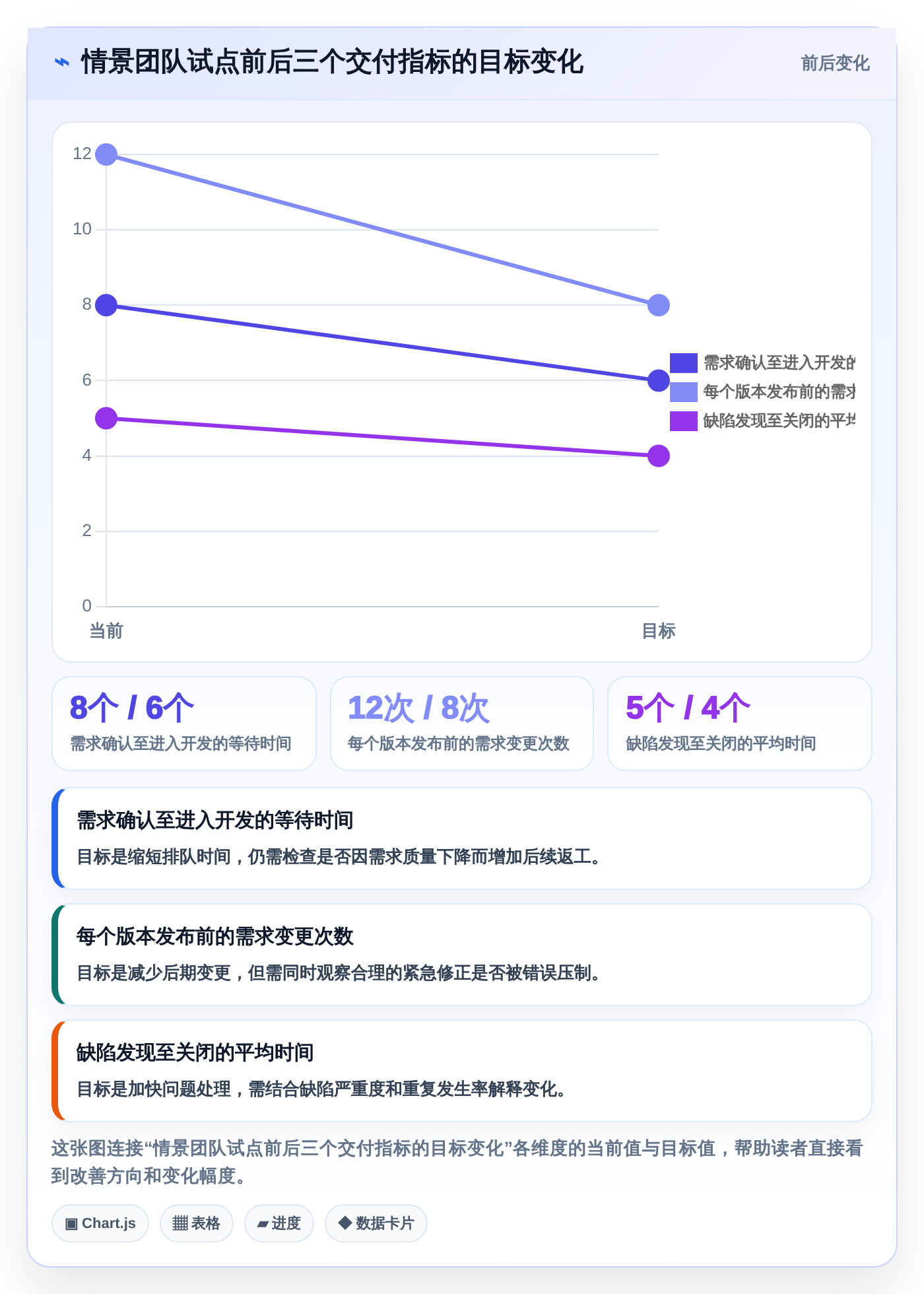This screenshot has height=1294, width=924.
Task: Click the purple data point at 4 for 目标
Action: (659, 456)
